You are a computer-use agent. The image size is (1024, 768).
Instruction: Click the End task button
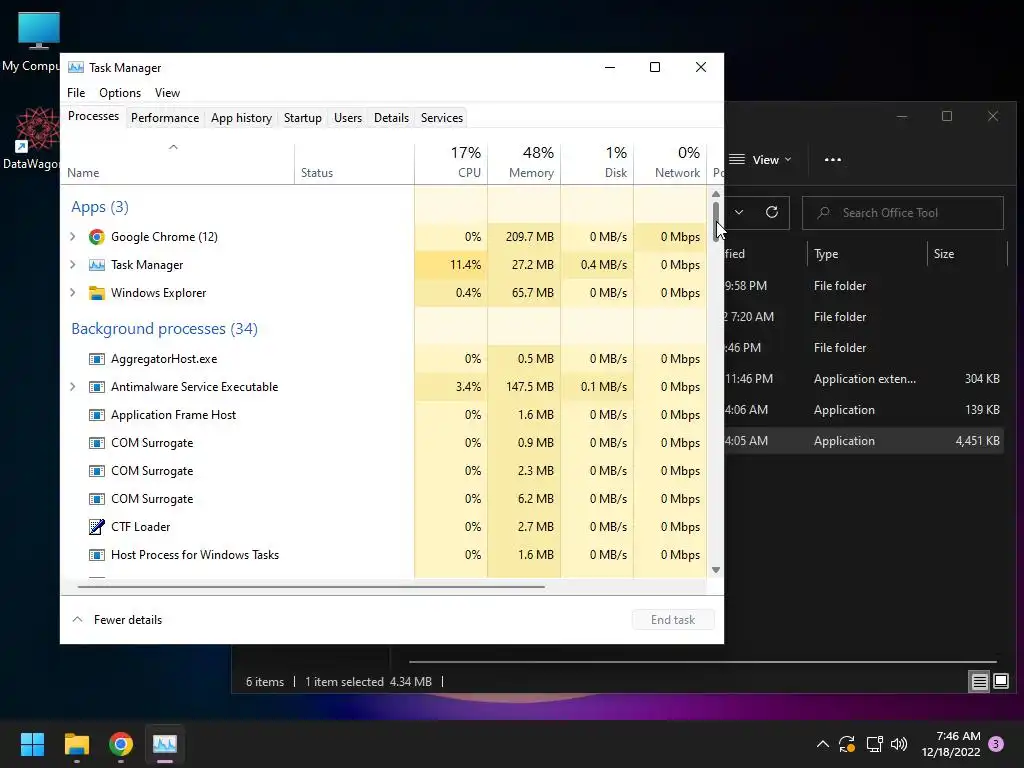(673, 620)
